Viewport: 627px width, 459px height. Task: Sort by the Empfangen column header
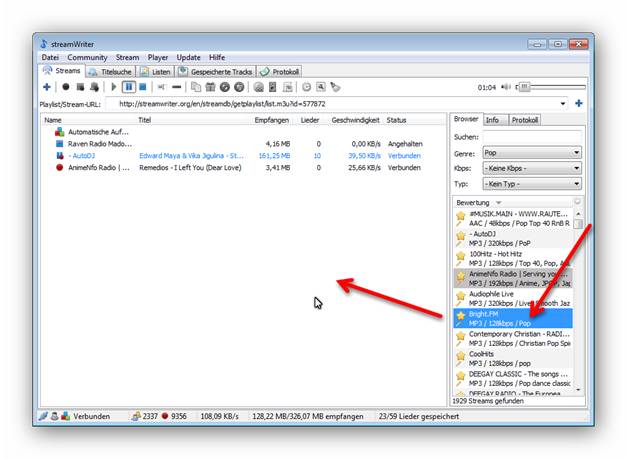272,120
